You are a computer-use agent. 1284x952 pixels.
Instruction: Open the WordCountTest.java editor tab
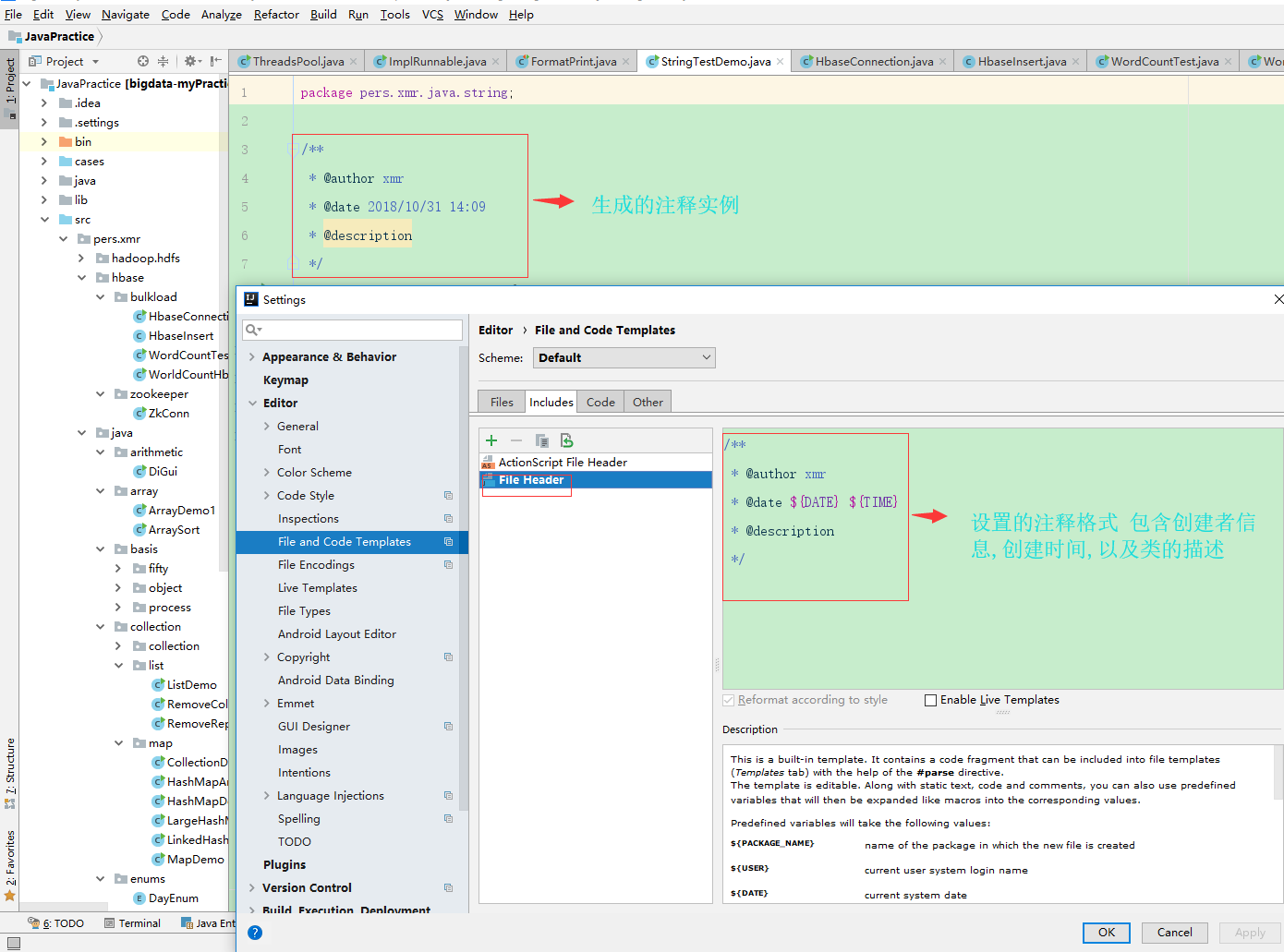point(1164,62)
